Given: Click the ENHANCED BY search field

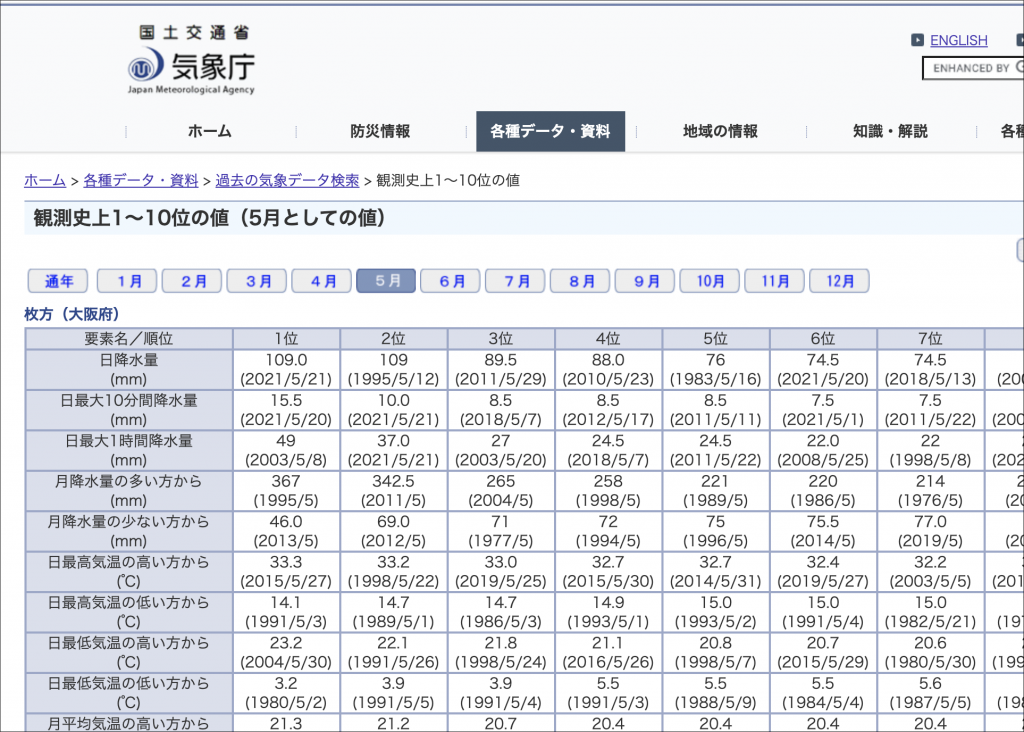Looking at the screenshot, I should click(974, 68).
